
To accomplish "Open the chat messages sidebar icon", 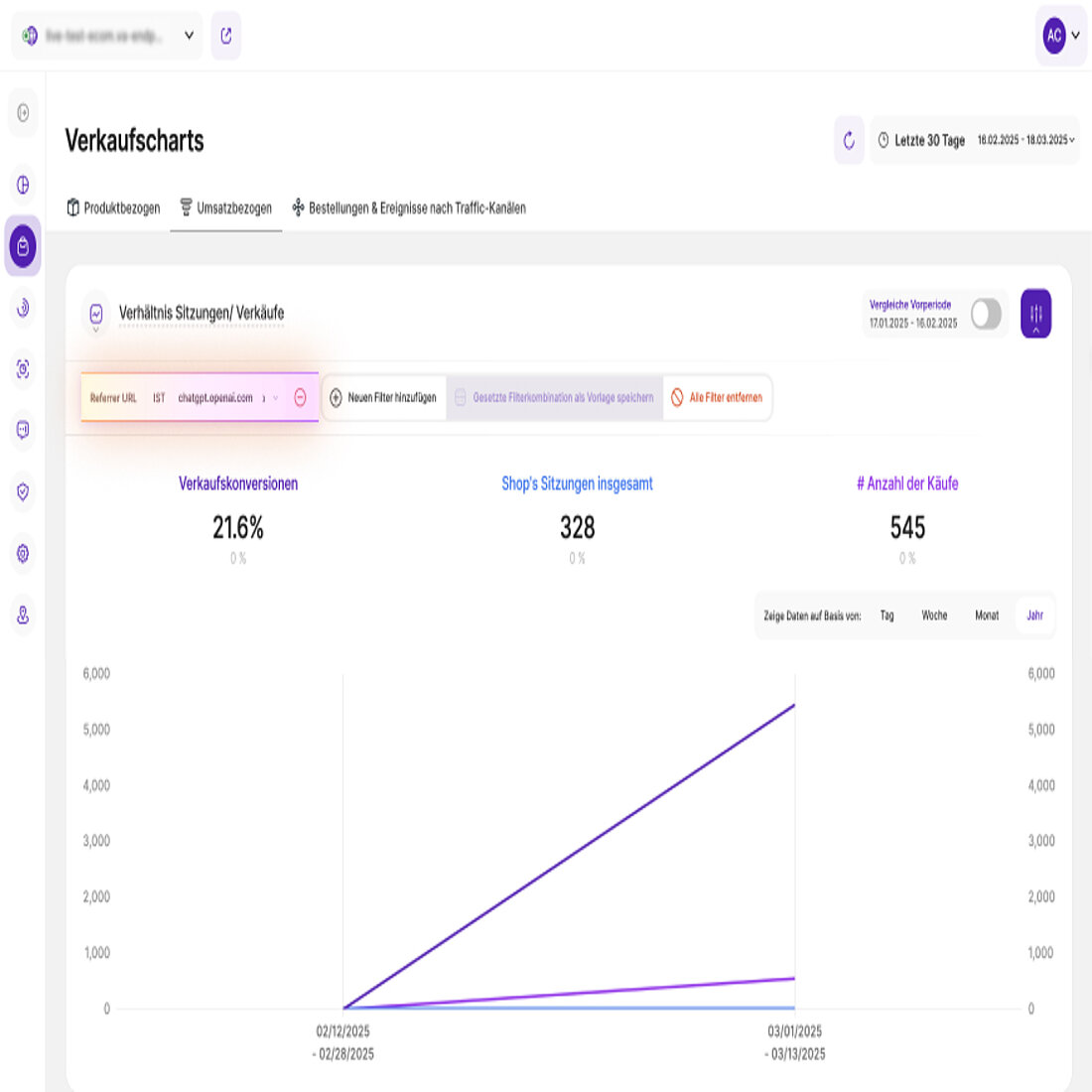I will [x=22, y=430].
